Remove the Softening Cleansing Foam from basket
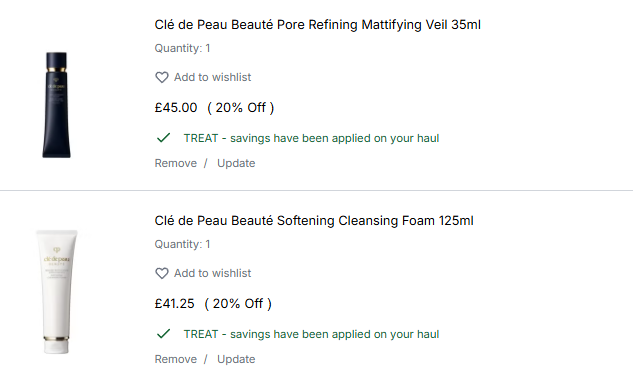The image size is (633, 374). click(x=176, y=359)
